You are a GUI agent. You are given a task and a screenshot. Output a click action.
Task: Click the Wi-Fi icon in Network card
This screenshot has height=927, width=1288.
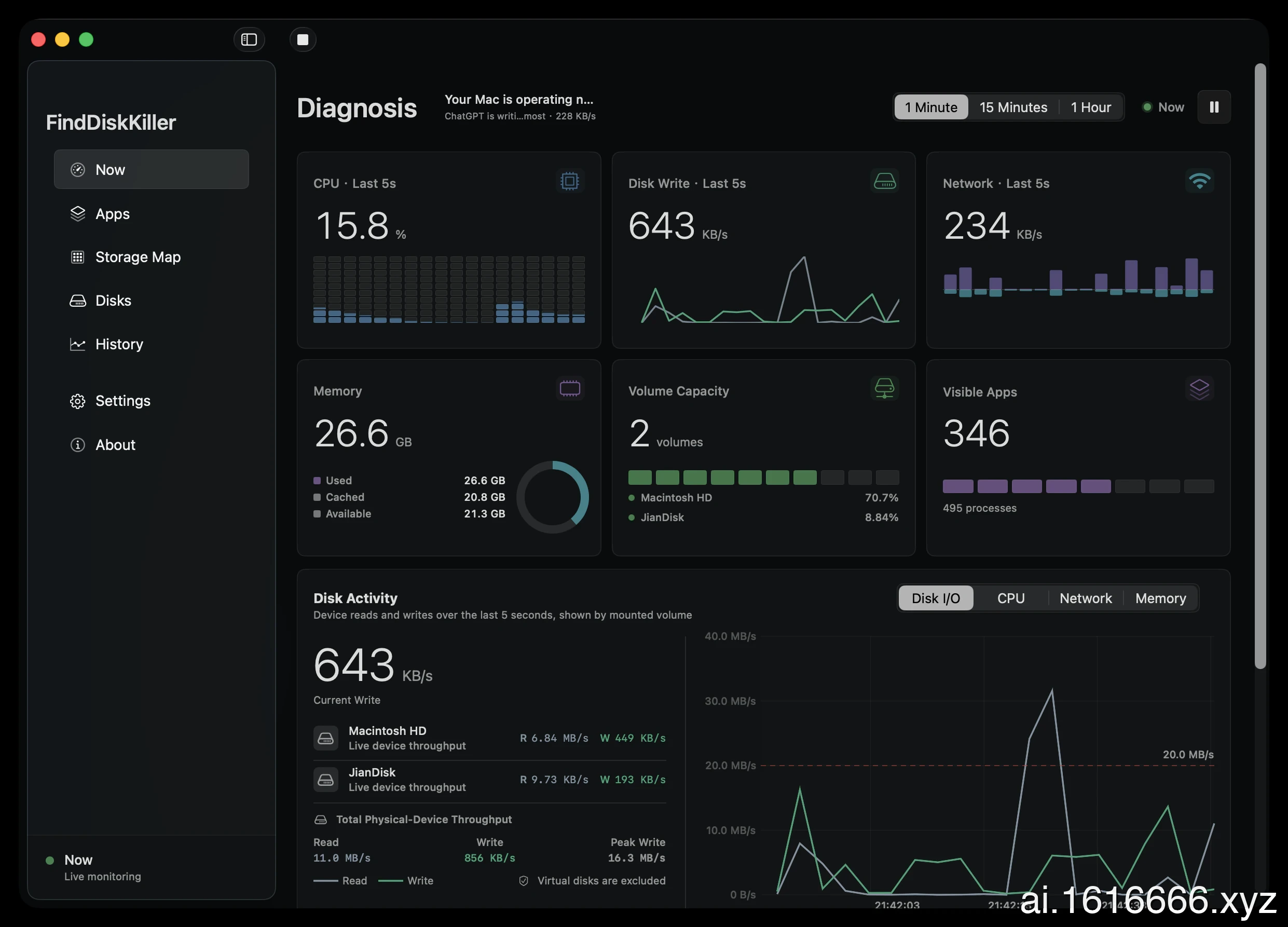pos(1199,181)
